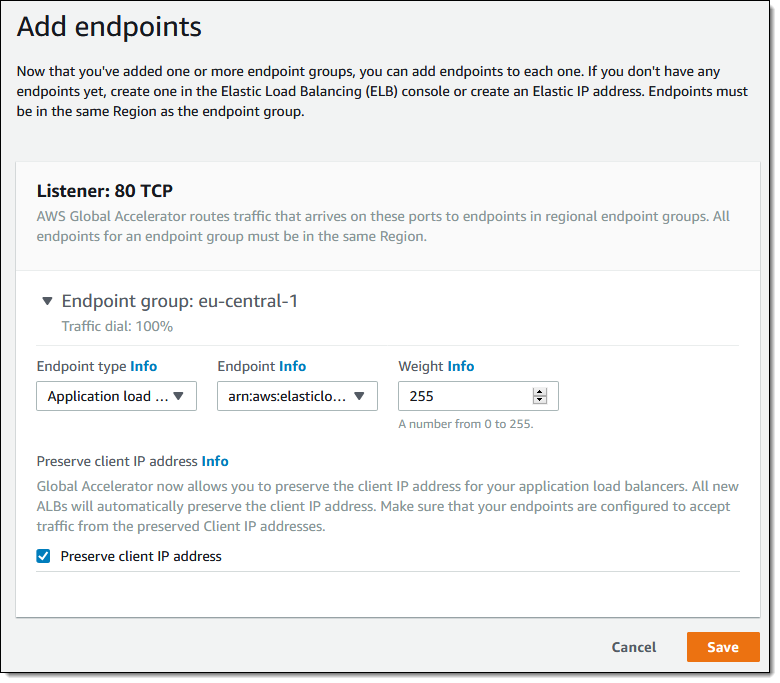
Task: Click the Traffic dial: 100% text
Action: [x=117, y=326]
